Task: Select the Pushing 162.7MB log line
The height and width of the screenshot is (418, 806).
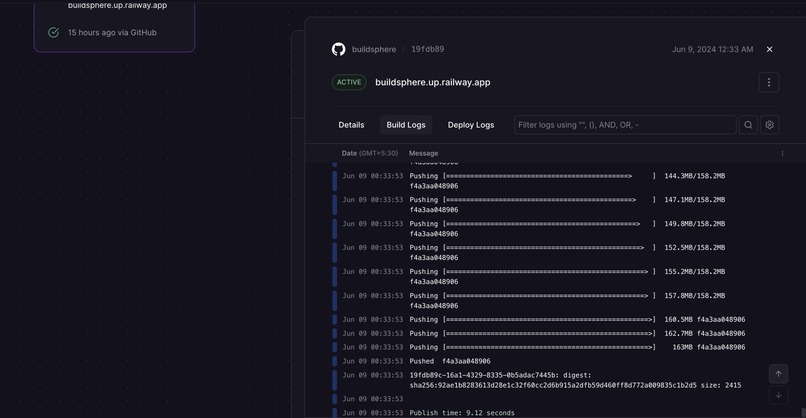Action: 539,334
